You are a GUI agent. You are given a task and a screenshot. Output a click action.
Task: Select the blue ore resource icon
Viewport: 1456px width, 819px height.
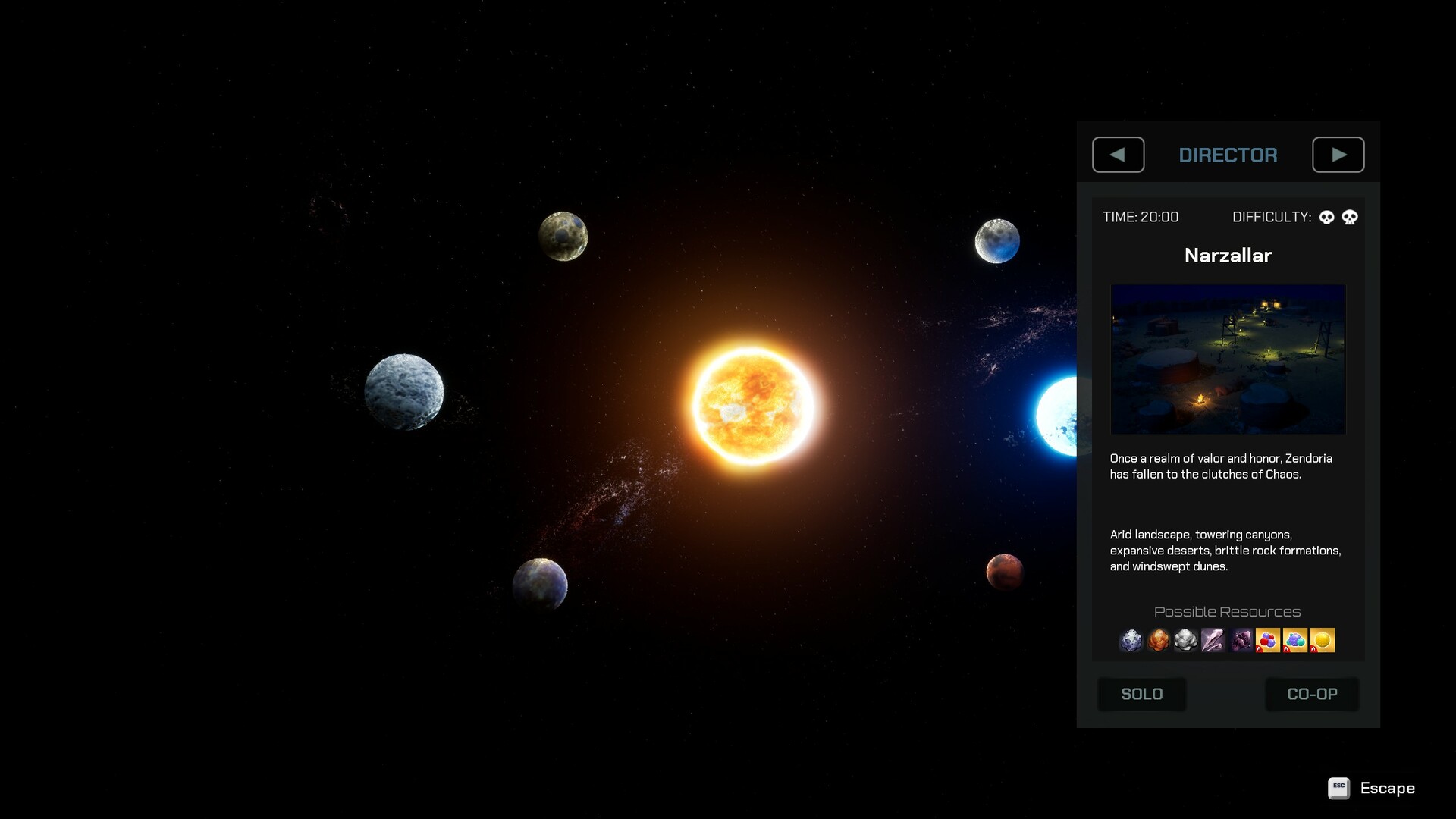[1132, 641]
